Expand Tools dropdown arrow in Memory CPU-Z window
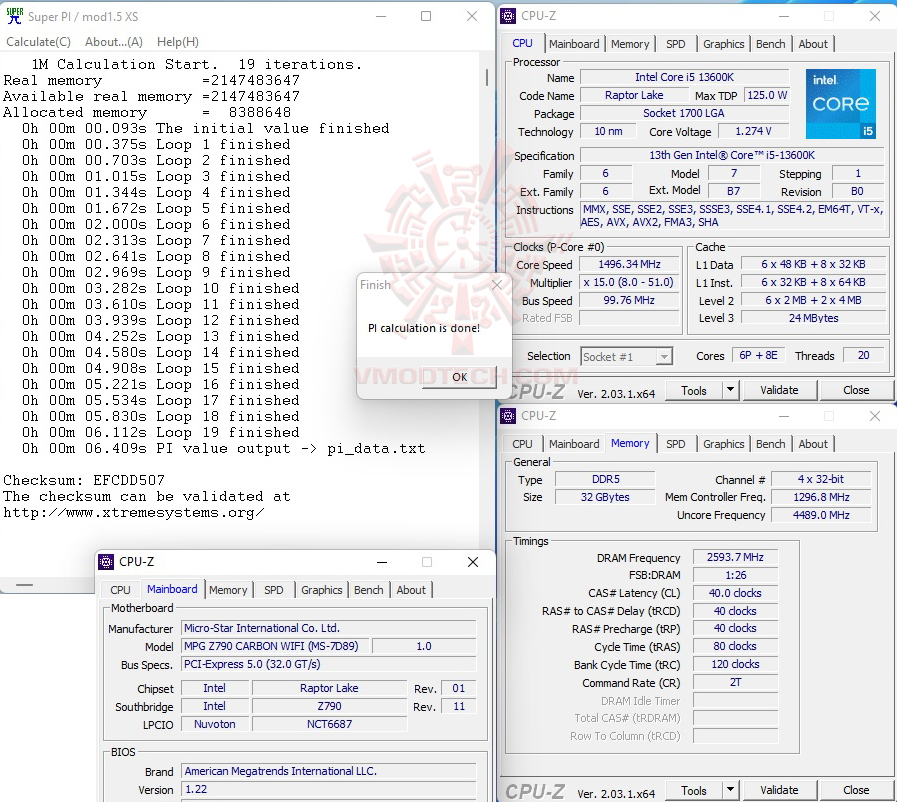 tap(731, 791)
